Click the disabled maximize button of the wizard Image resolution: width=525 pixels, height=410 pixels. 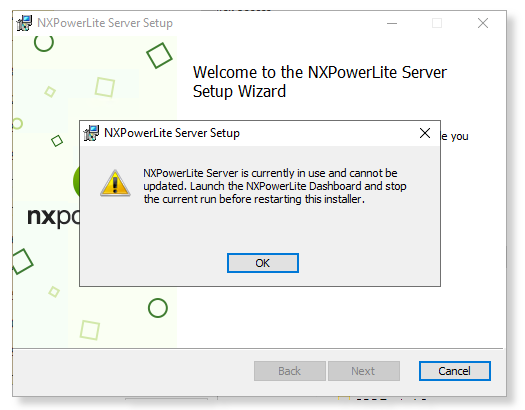(437, 23)
